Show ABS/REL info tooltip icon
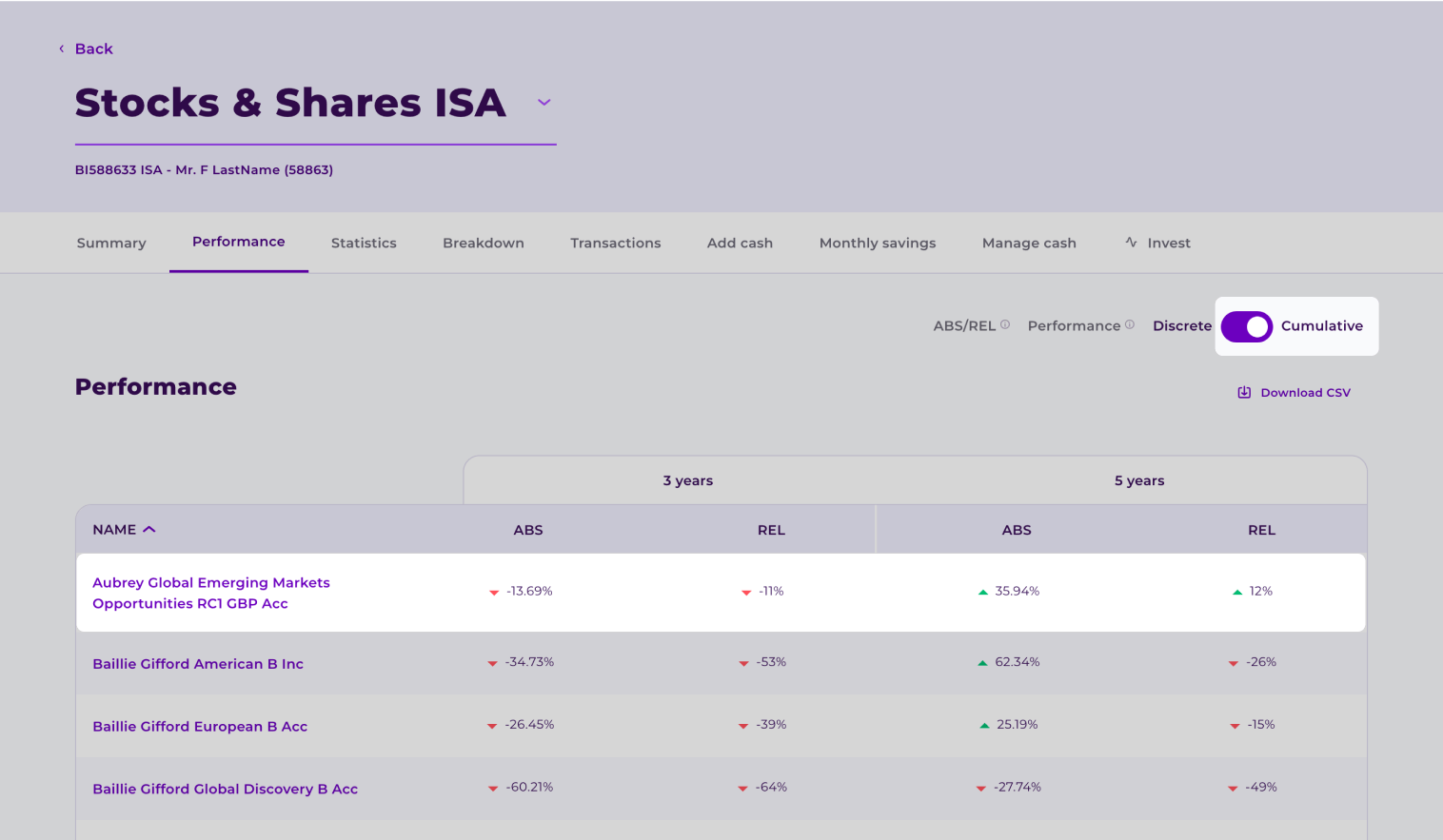1443x840 pixels. [x=1005, y=324]
